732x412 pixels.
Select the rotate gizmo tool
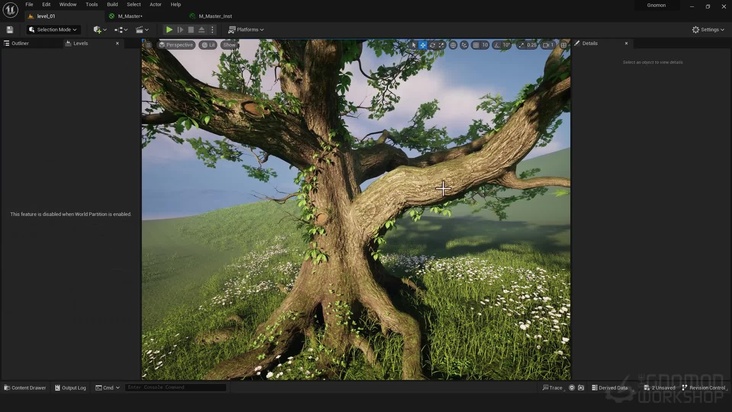pos(433,45)
